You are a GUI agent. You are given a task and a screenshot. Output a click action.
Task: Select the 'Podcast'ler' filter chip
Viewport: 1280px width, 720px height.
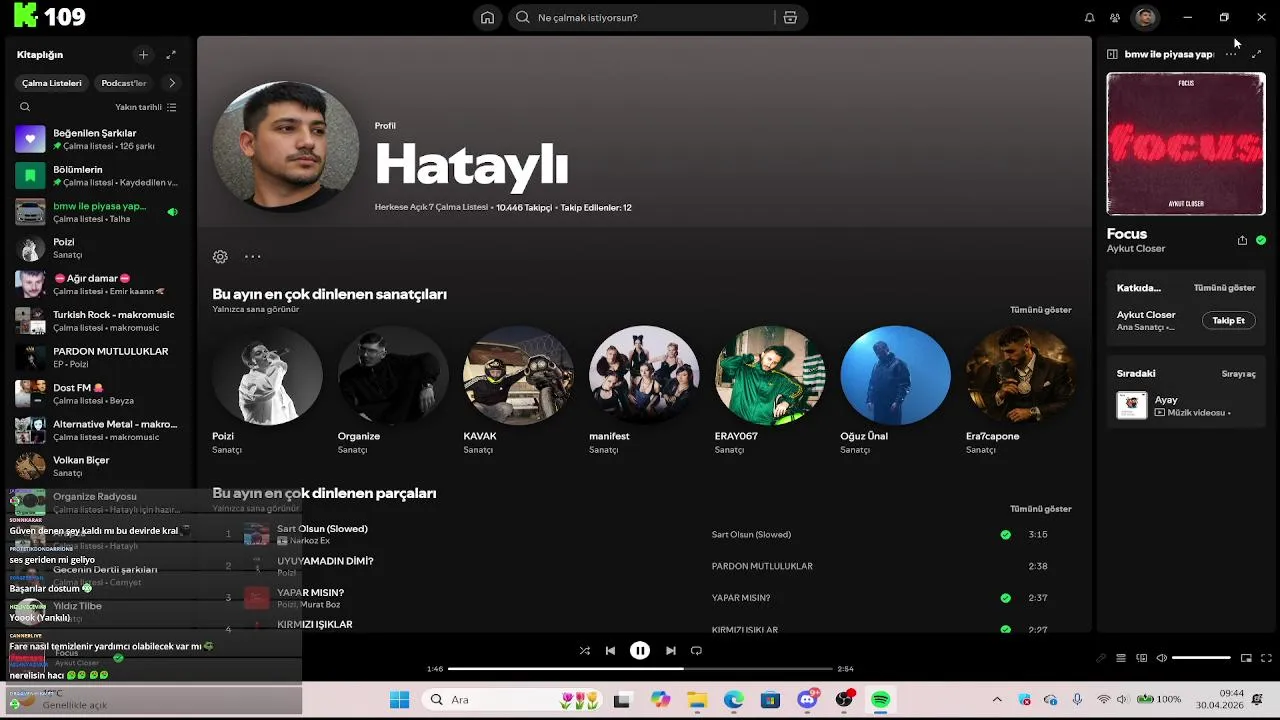coord(124,83)
